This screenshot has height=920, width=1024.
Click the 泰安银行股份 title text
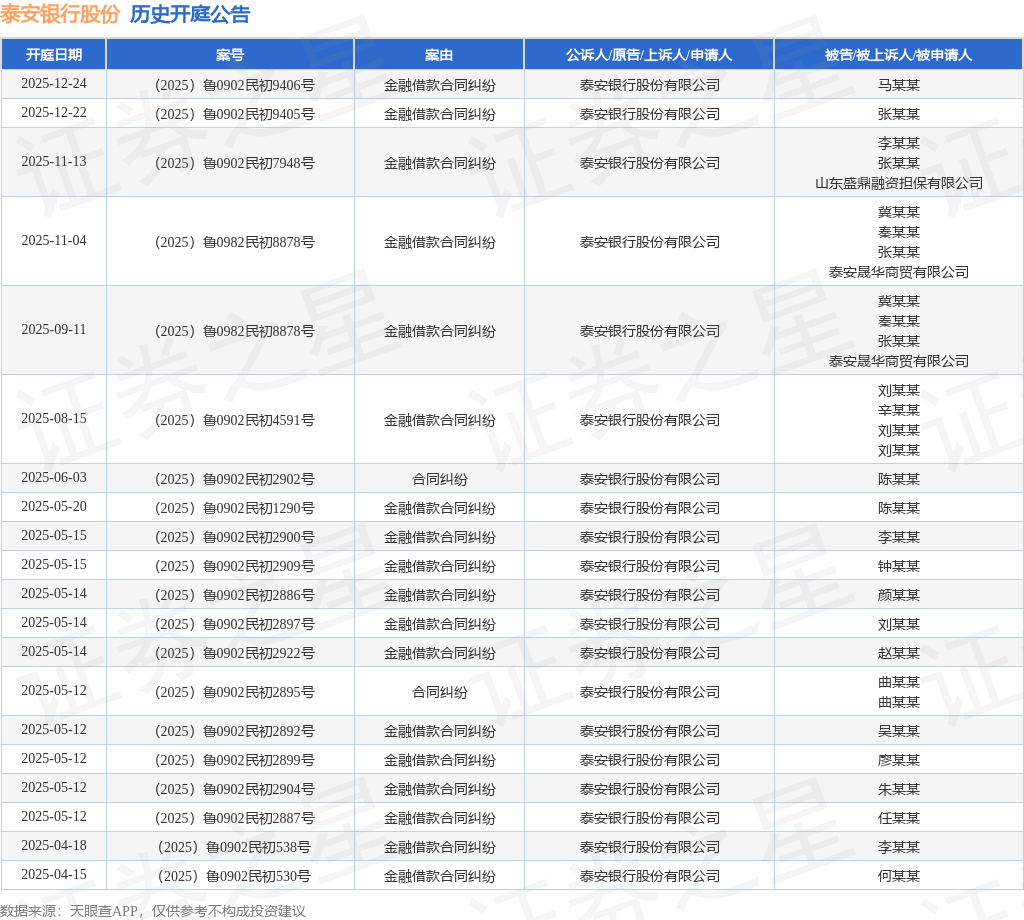[x=60, y=14]
